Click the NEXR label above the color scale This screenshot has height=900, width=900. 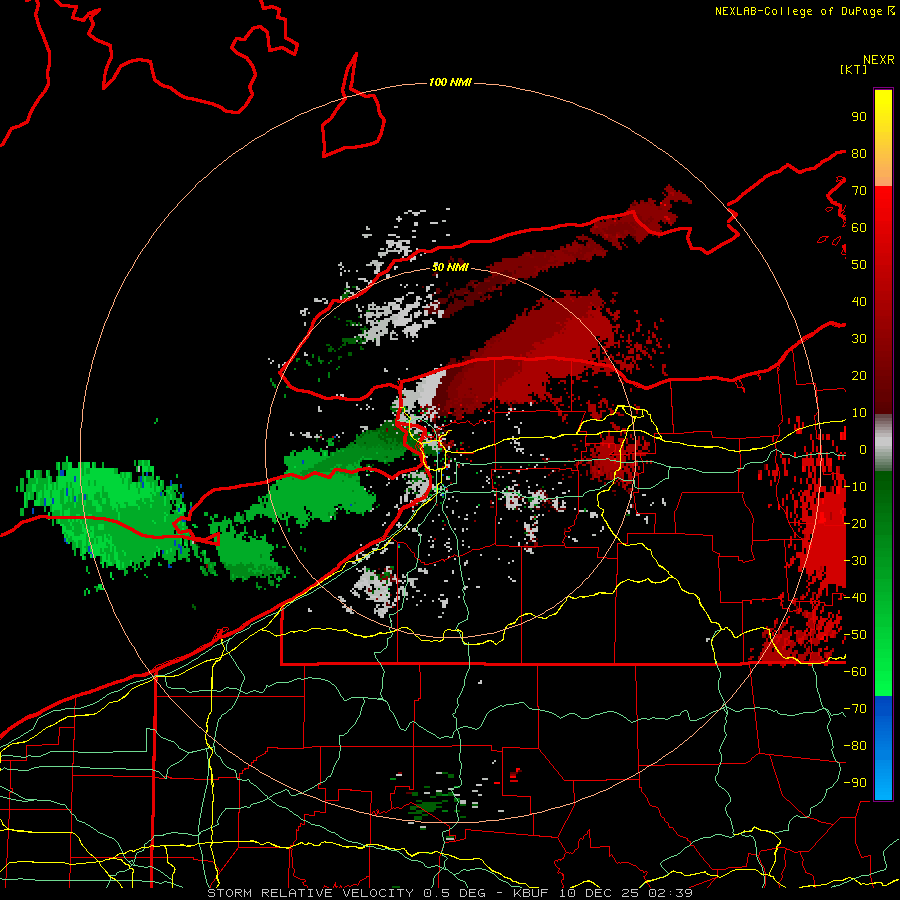click(879, 60)
